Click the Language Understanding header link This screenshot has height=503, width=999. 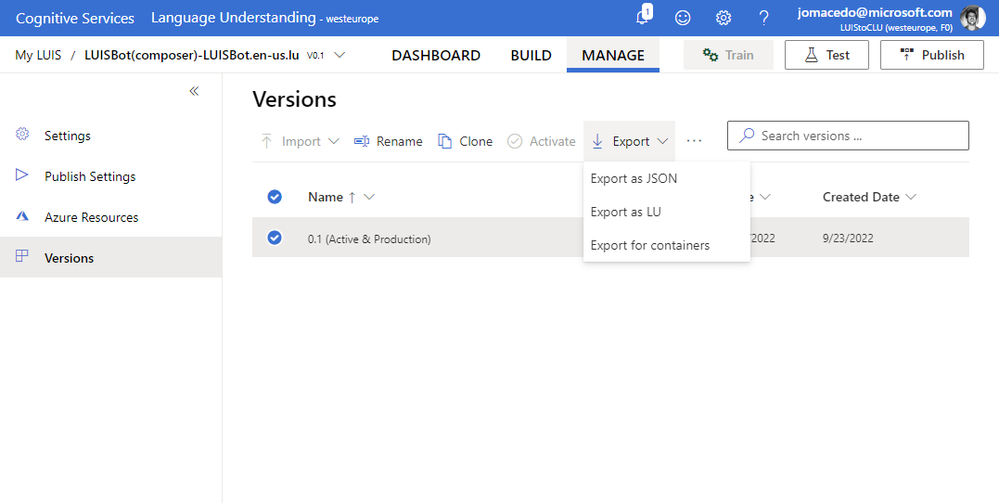click(x=233, y=18)
